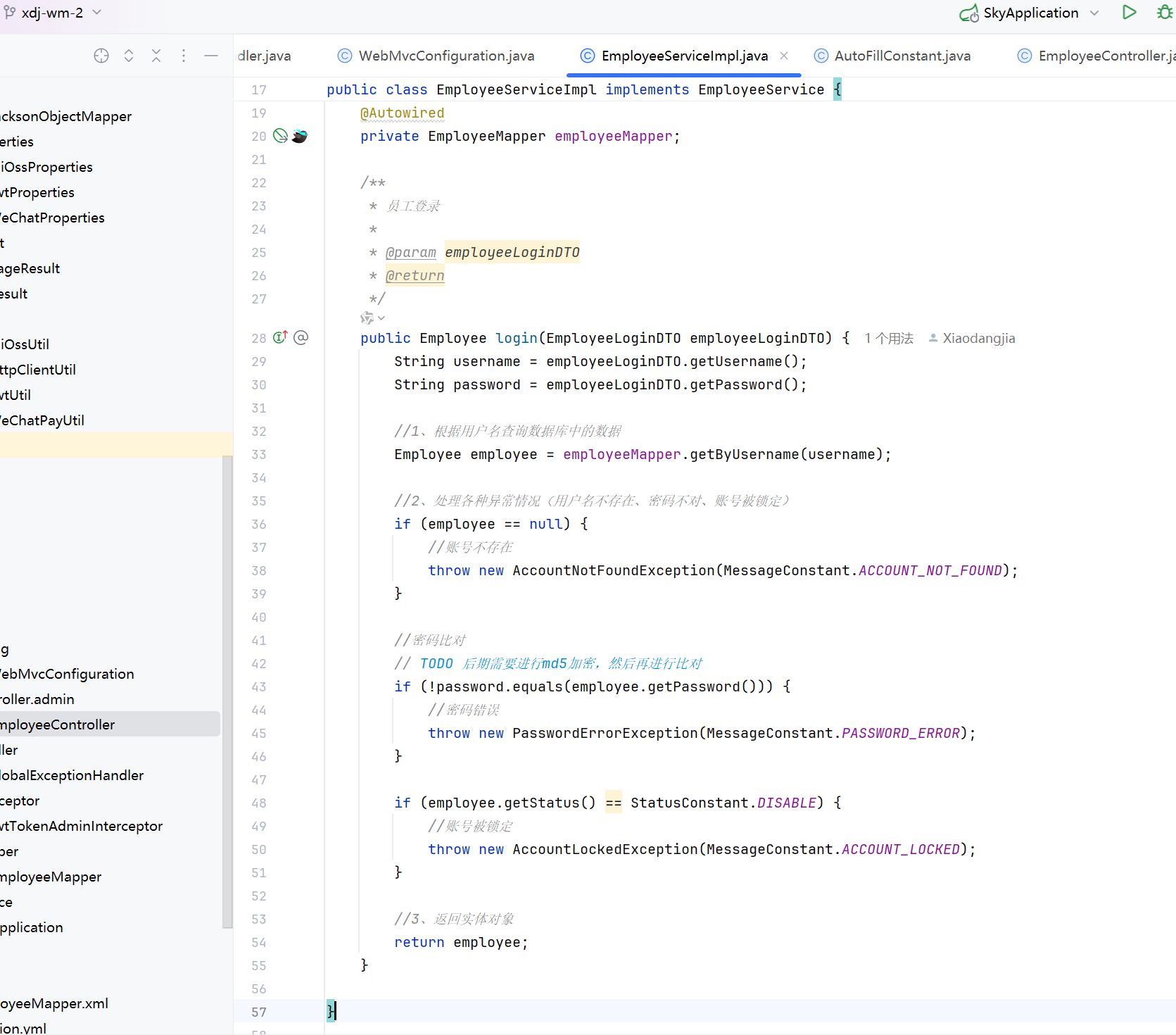Select JwtProperties in the project tree
Image resolution: width=1176 pixels, height=1035 pixels.
37,192
